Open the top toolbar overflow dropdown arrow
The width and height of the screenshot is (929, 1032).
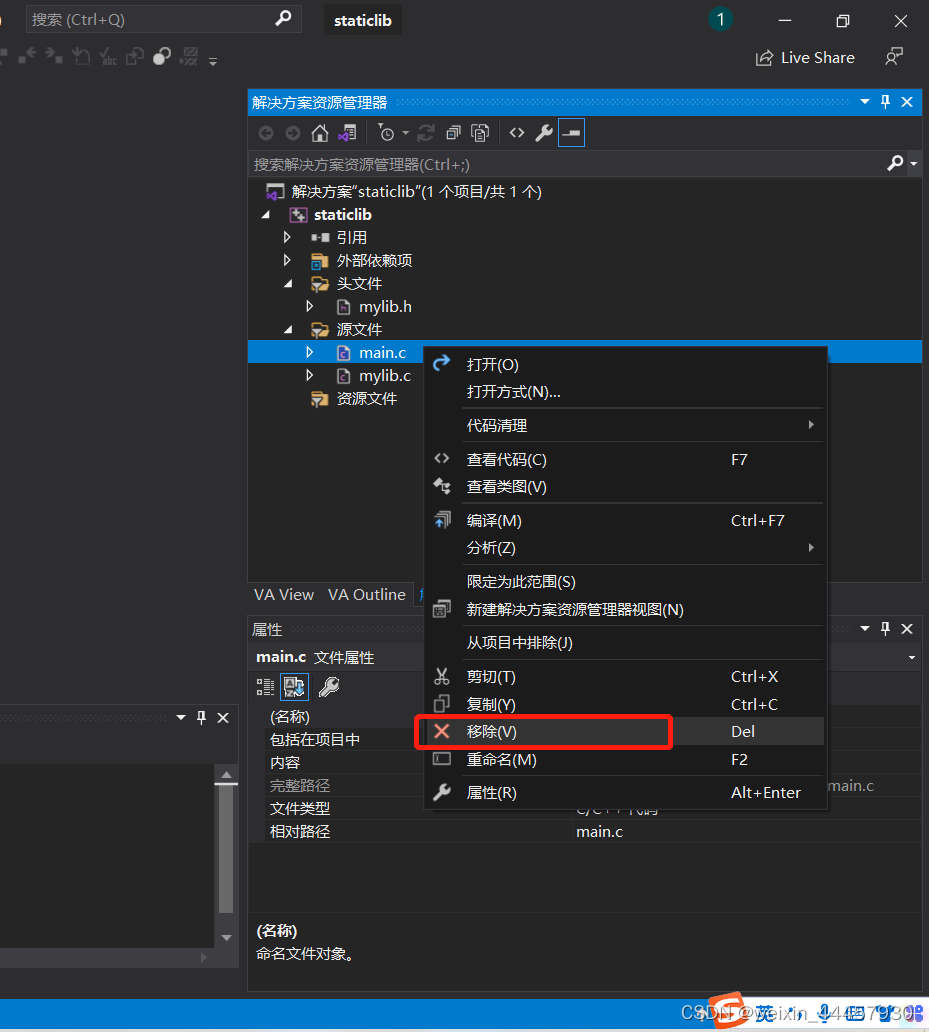pos(213,62)
